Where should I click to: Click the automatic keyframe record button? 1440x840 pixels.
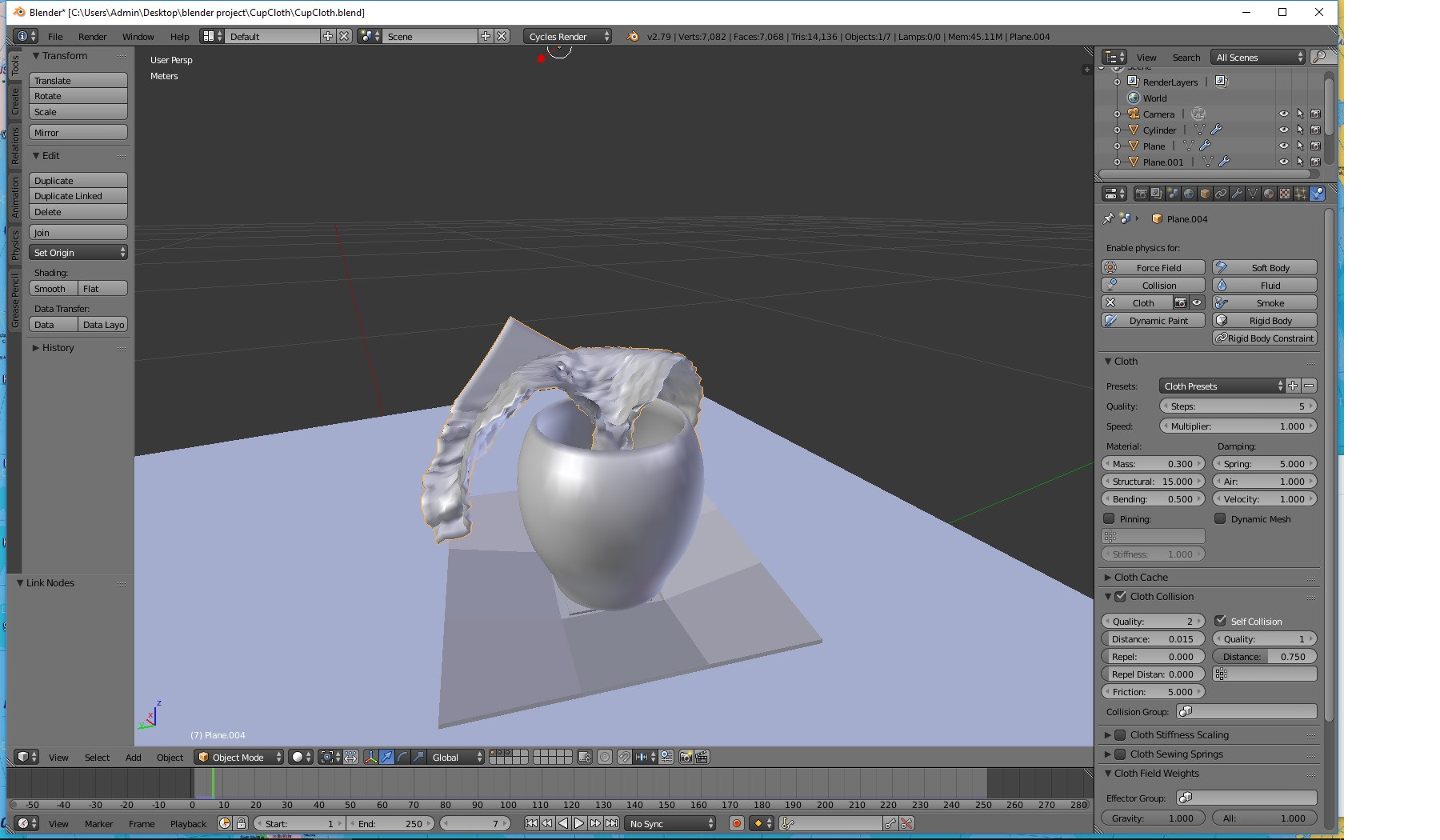pos(737,823)
